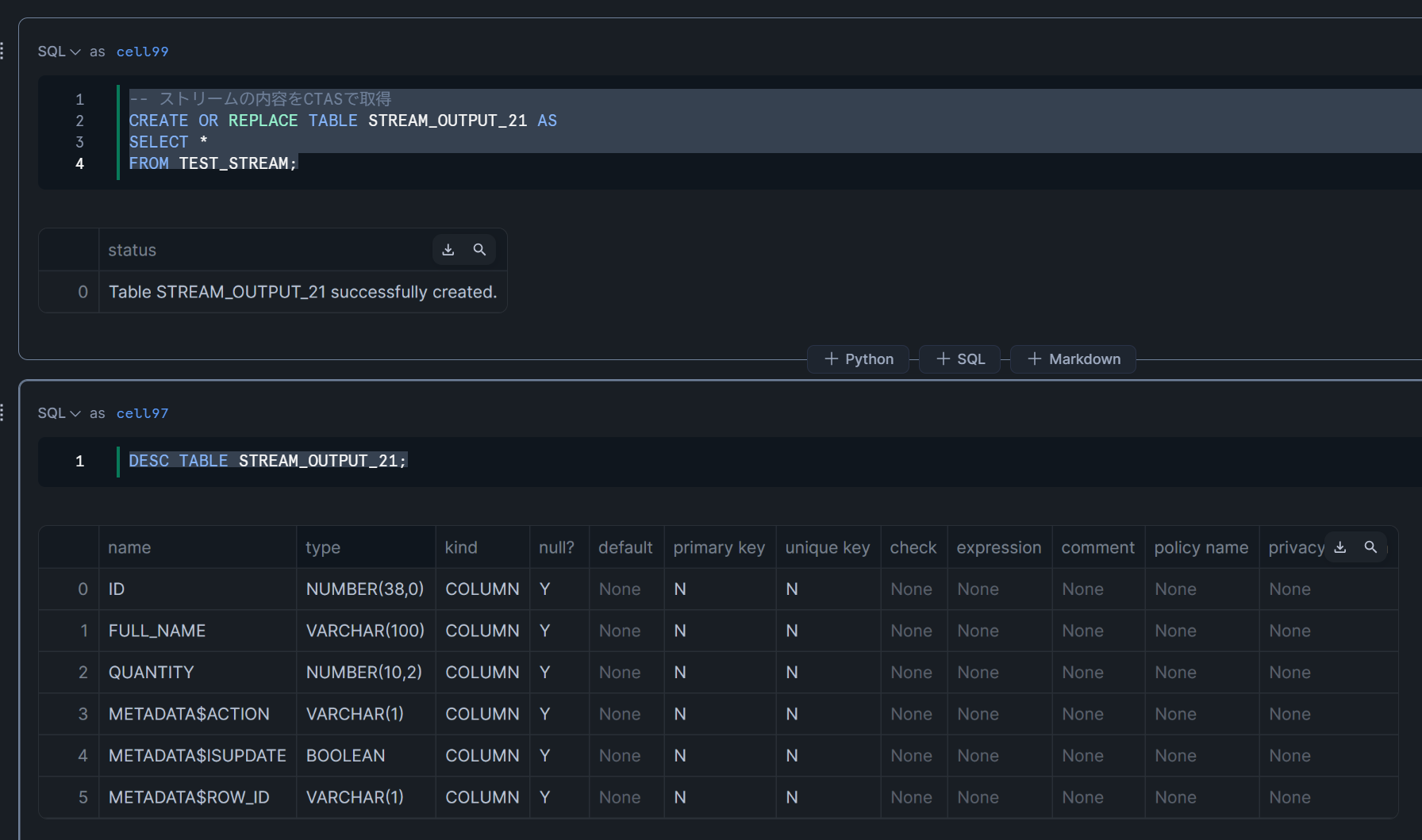Add a new Markdown cell
Image resolution: width=1422 pixels, height=840 pixels.
pyautogui.click(x=1074, y=359)
